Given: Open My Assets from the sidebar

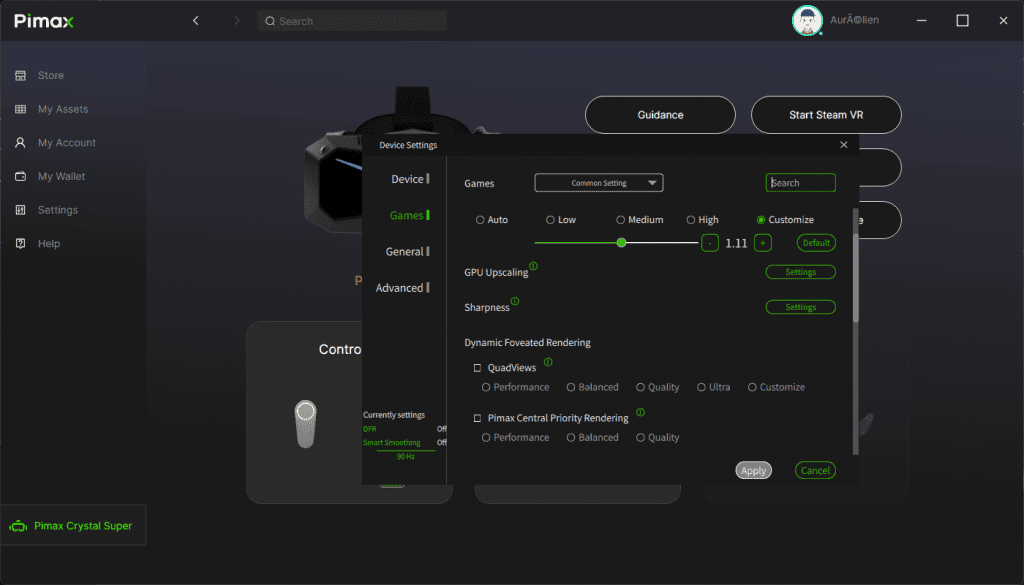Looking at the screenshot, I should point(63,109).
